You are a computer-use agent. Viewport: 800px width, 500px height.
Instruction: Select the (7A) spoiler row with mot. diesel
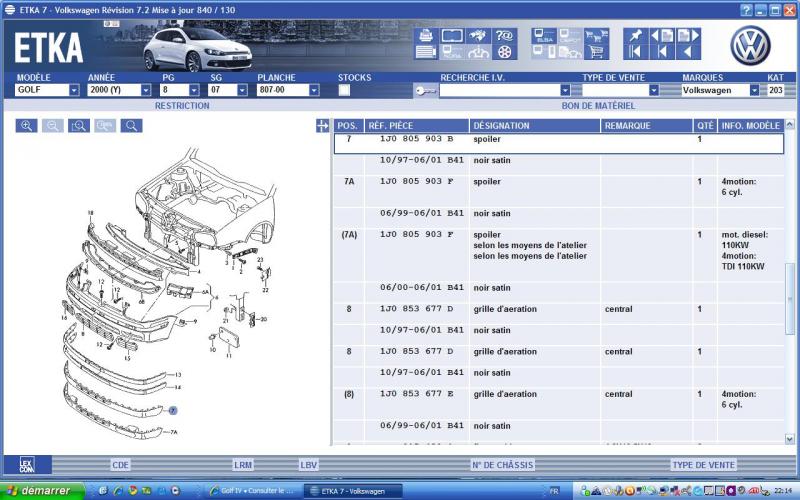(559, 256)
